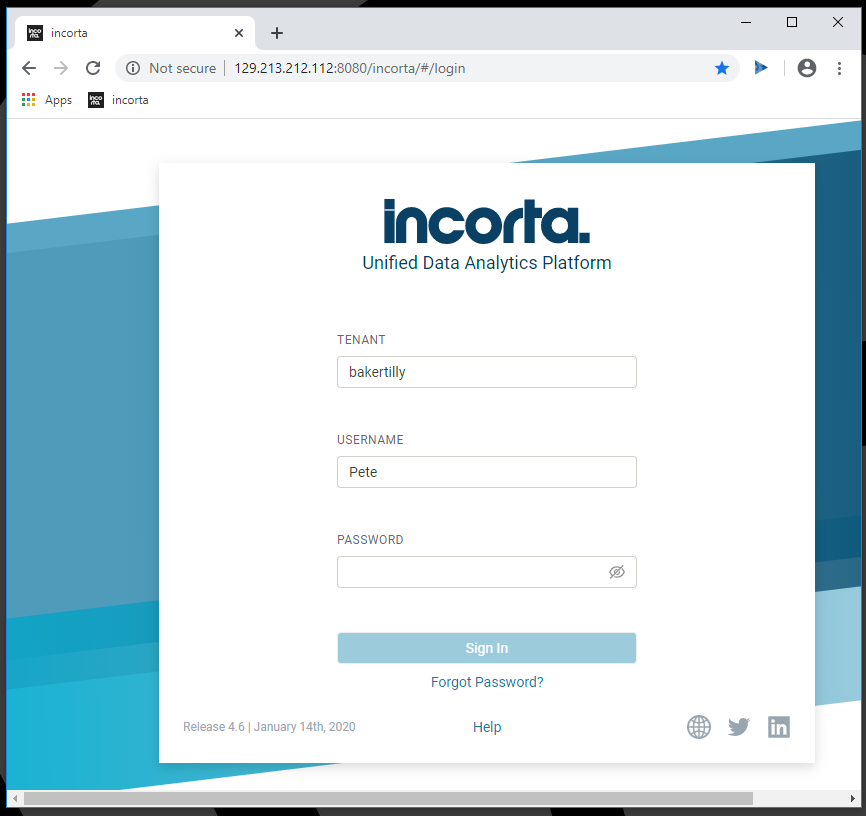Screen dimensions: 866x816
Task: Click the browser forward arrow
Action: tap(61, 68)
